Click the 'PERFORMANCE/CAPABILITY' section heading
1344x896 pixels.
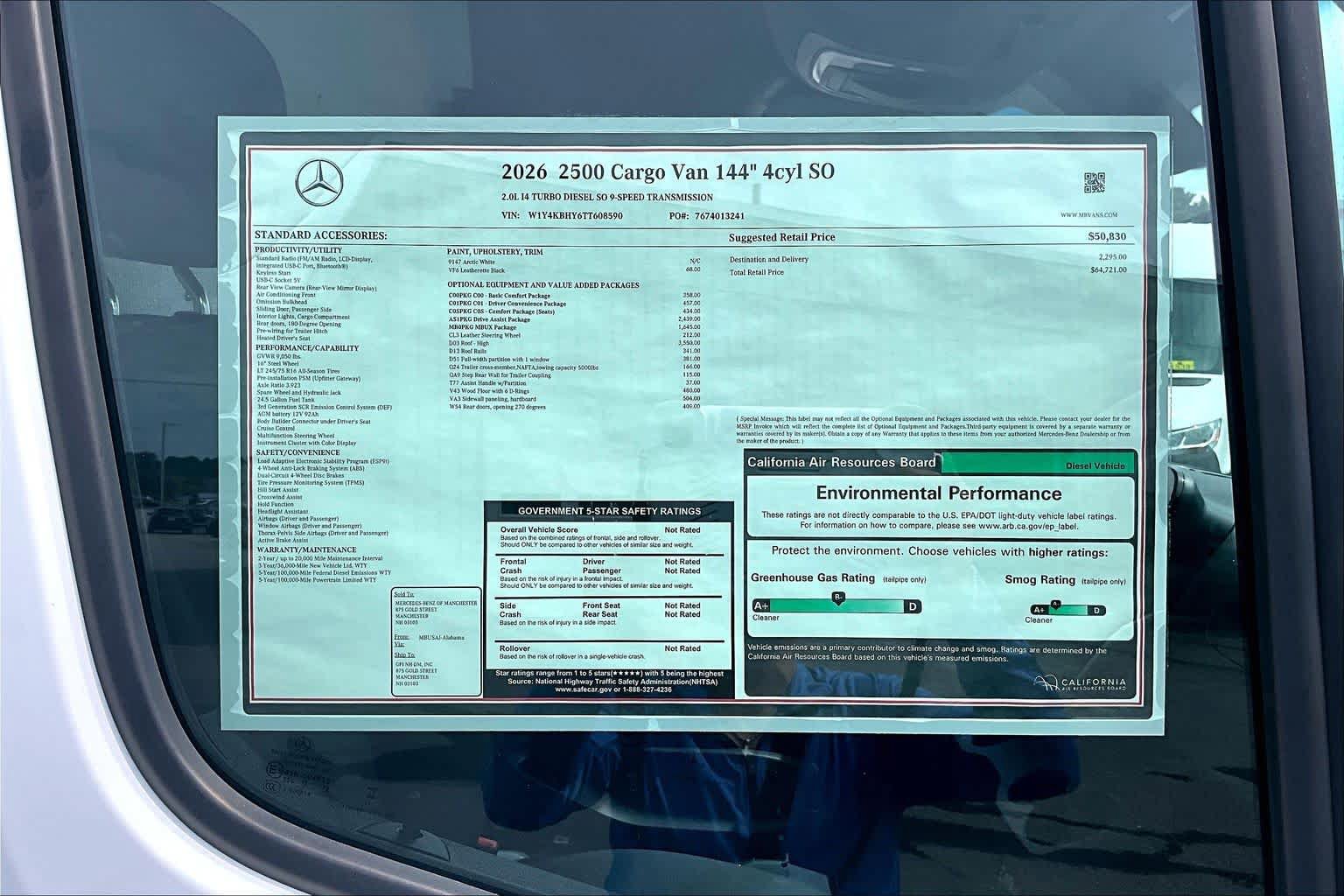tap(306, 348)
